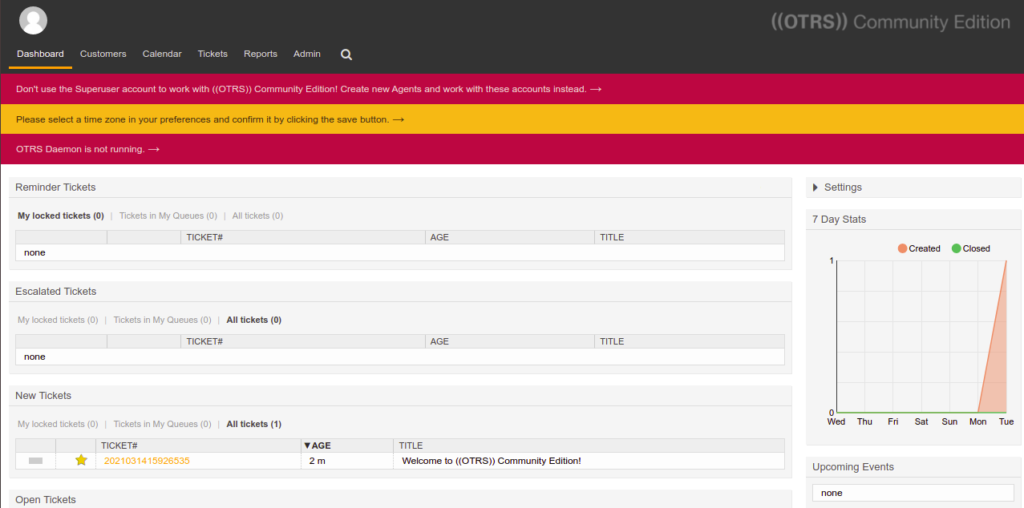Open ticket number 2021031415926535
Image resolution: width=1024 pixels, height=508 pixels.
click(147, 461)
